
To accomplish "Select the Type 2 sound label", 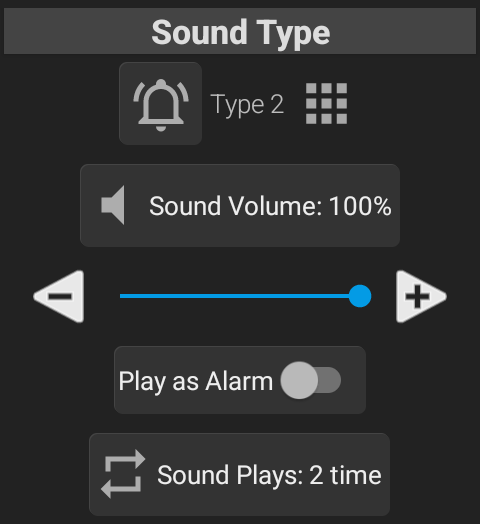I will (247, 104).
